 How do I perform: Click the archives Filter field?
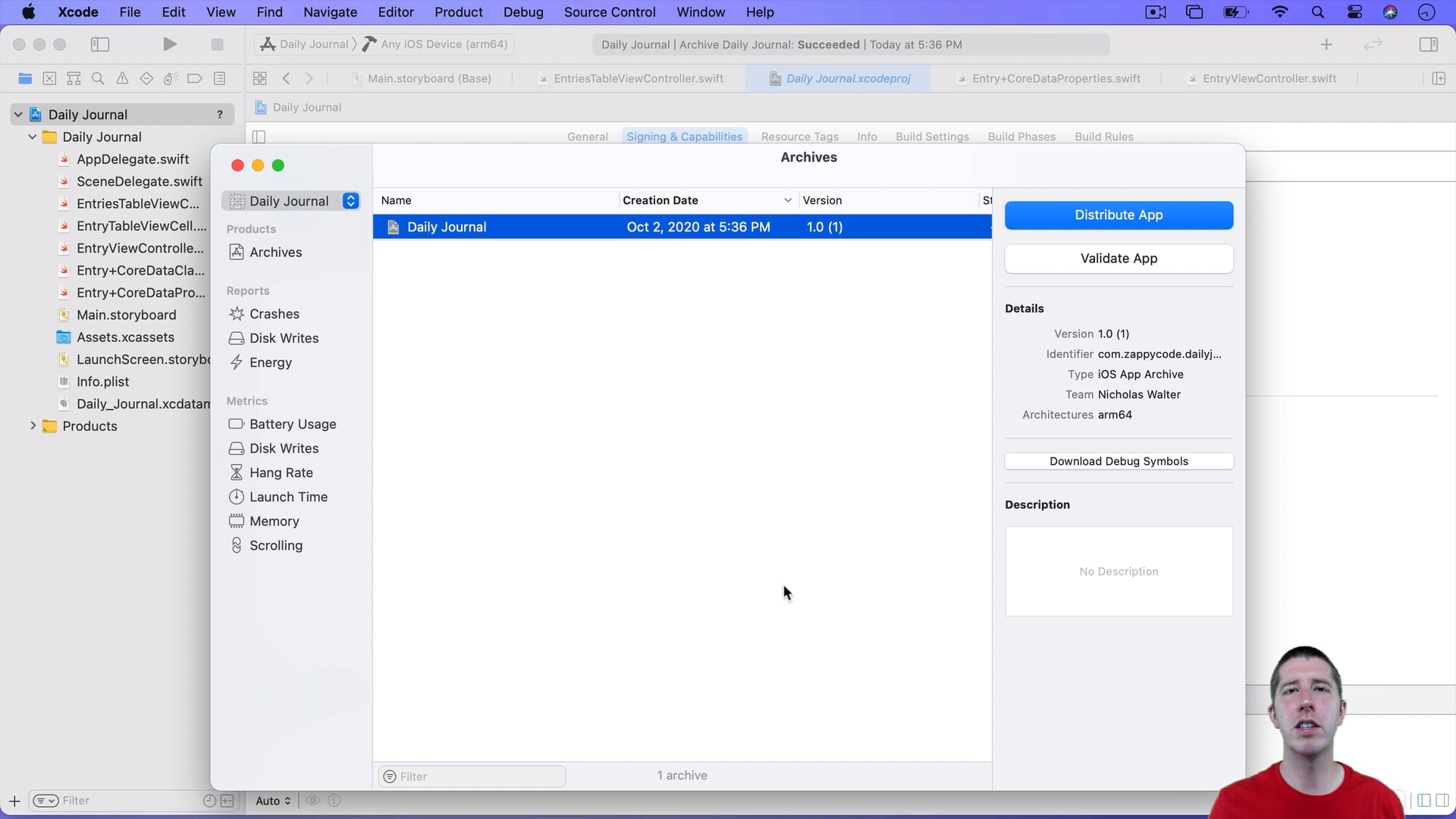[x=472, y=777]
